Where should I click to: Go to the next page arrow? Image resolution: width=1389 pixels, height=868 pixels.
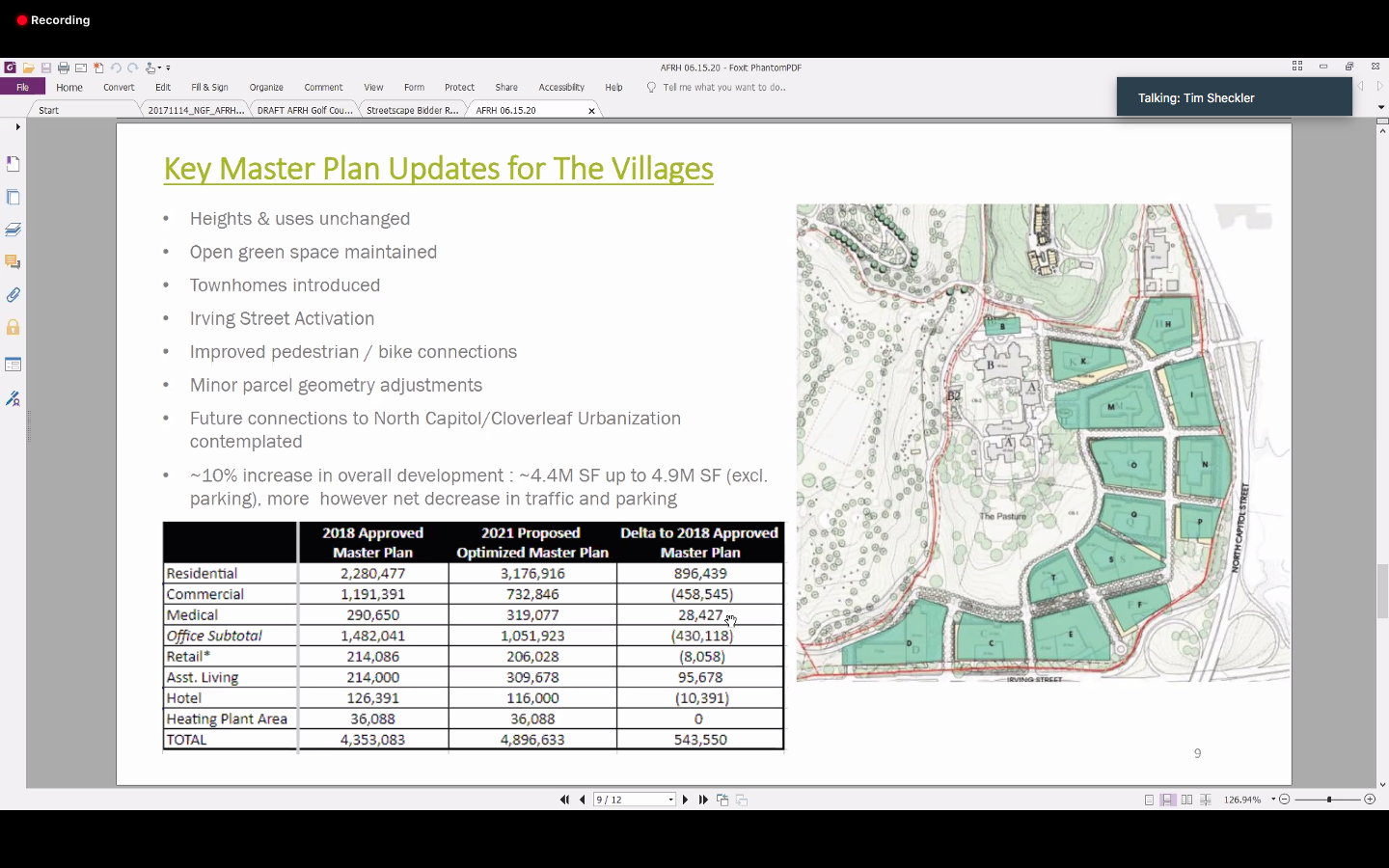(x=686, y=800)
